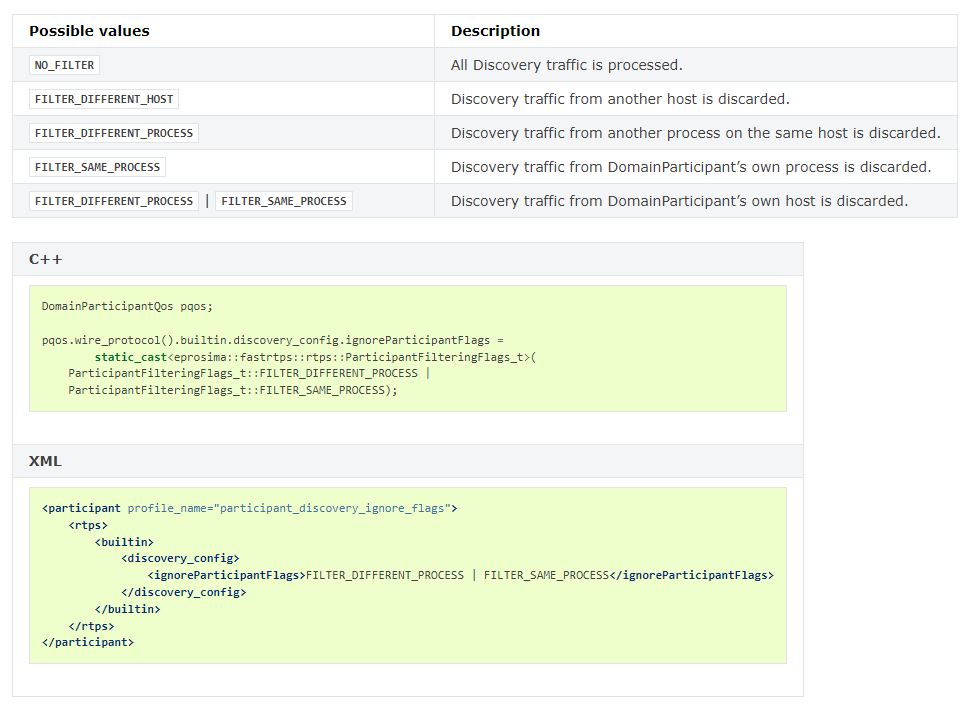Click the "own host is discarded" description
The height and width of the screenshot is (712, 979).
(679, 201)
